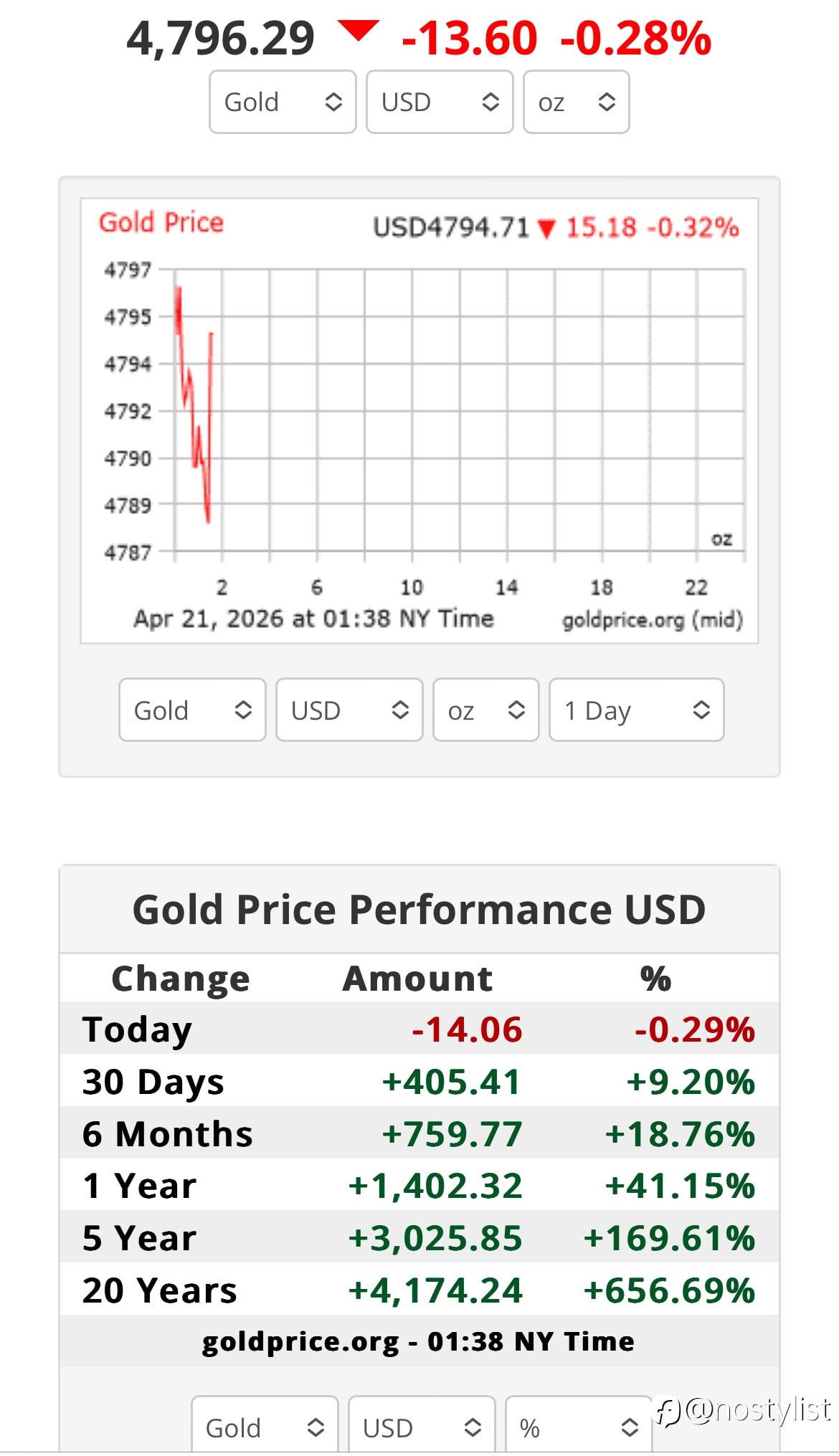839x1456 pixels.
Task: Open the top USD currency dropdown
Action: coord(440,102)
